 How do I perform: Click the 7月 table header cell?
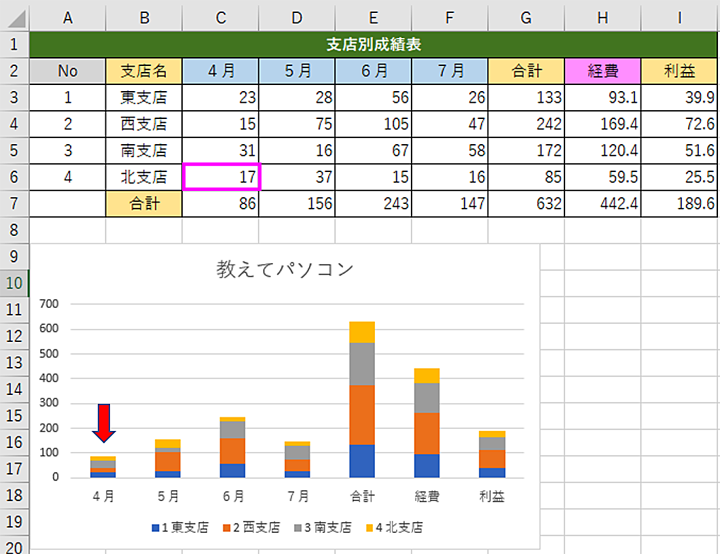pyautogui.click(x=450, y=71)
